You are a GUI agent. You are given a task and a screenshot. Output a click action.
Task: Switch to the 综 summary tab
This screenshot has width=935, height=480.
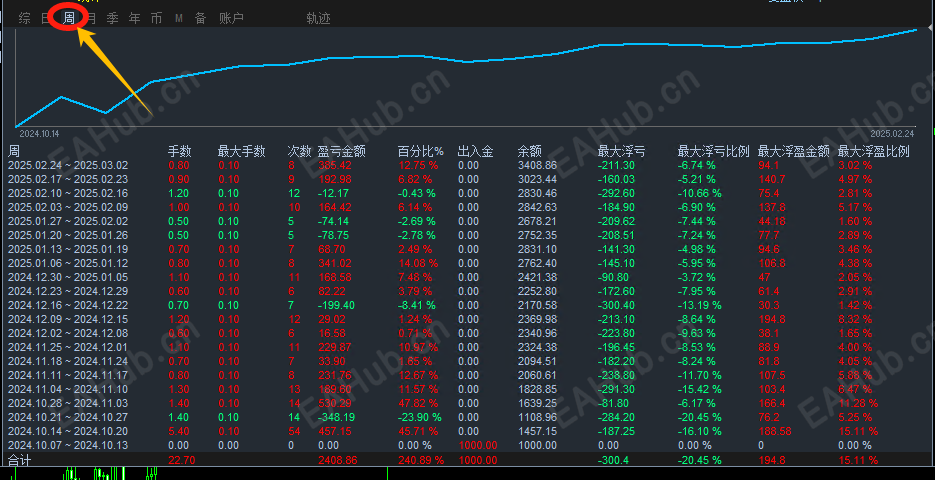[x=24, y=18]
